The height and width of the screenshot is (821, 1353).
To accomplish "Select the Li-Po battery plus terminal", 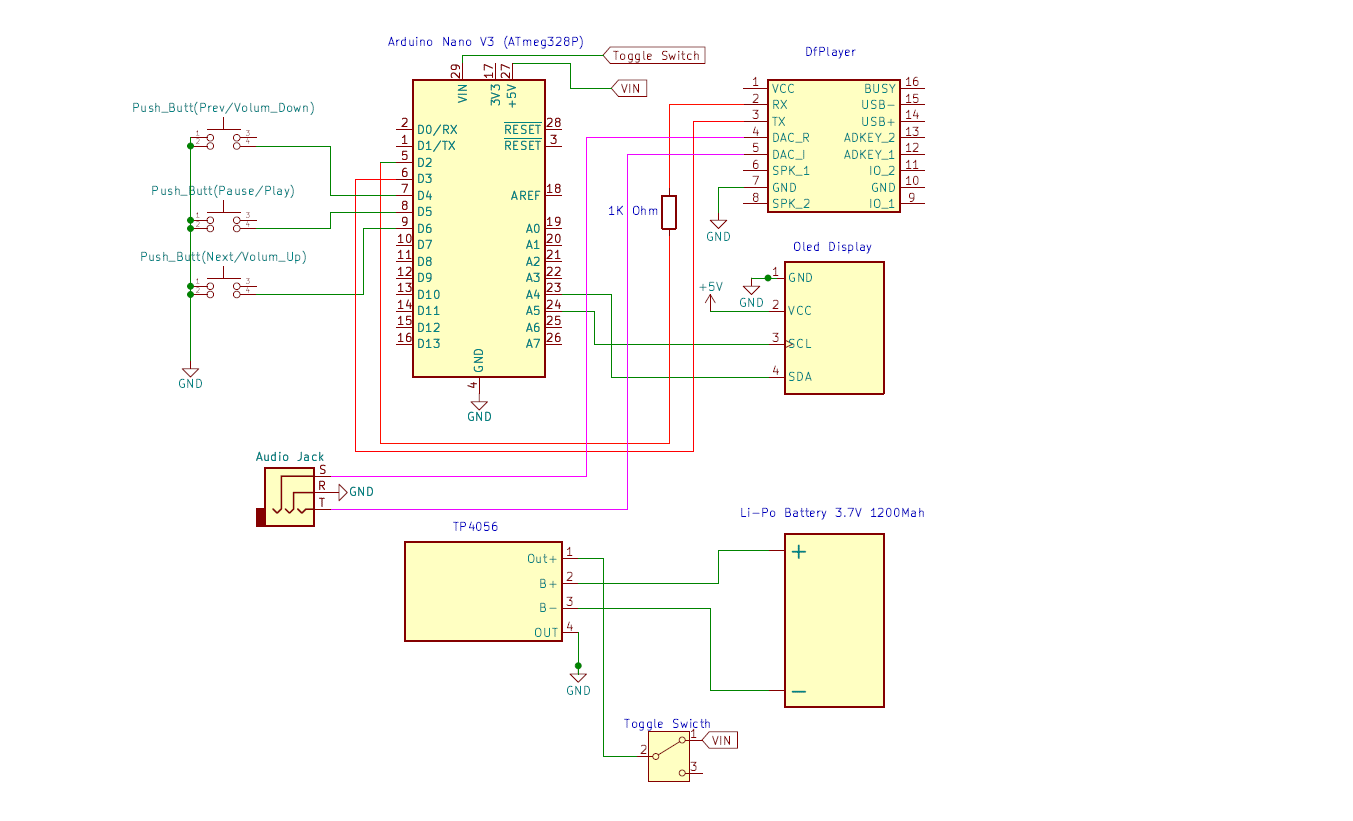I will (x=798, y=551).
